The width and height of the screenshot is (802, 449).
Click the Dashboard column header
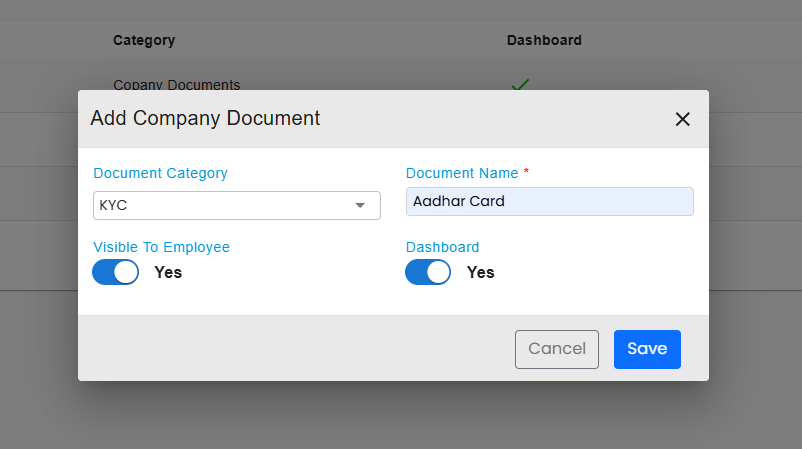[544, 41]
